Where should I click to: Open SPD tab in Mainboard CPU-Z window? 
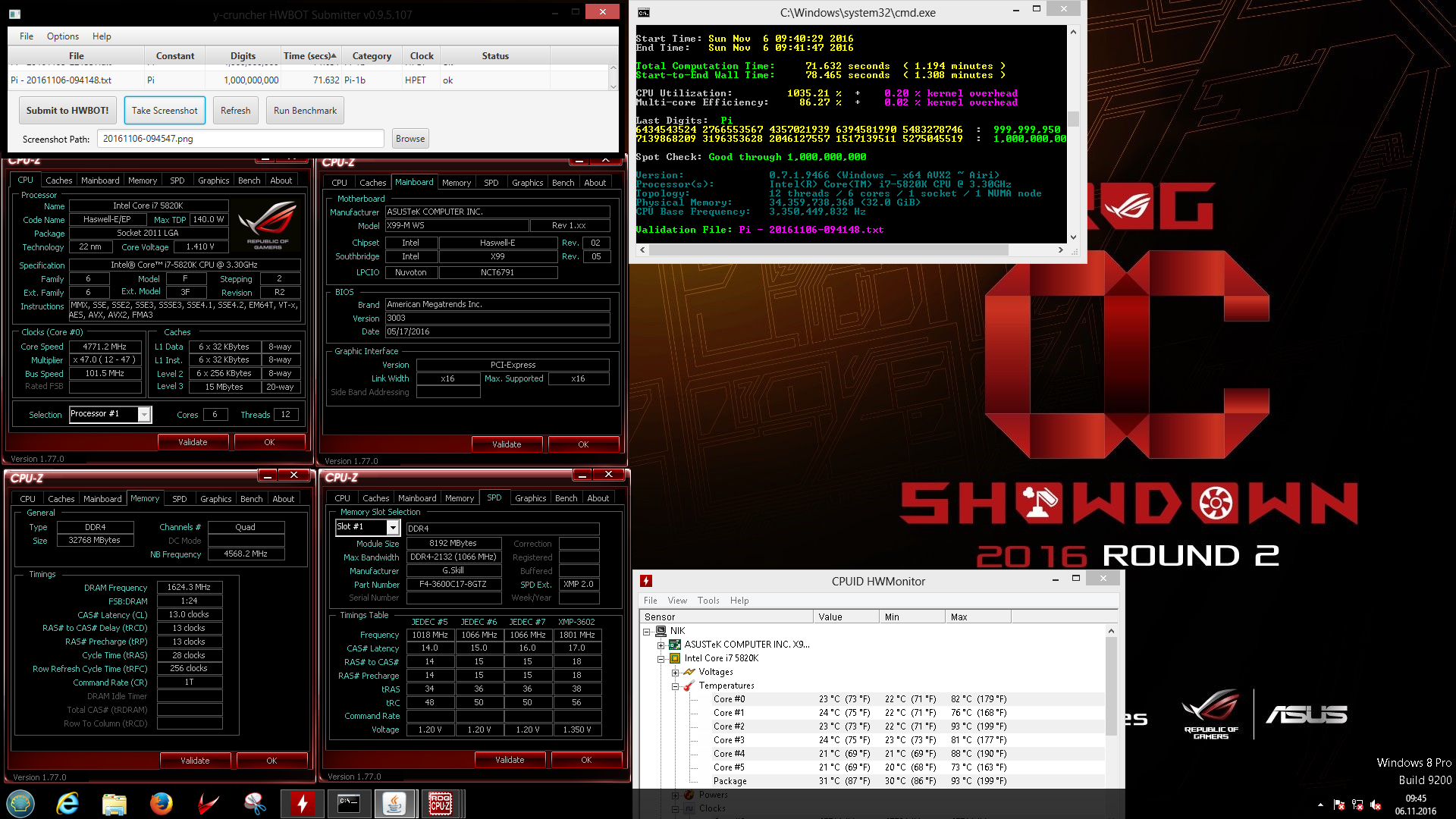491,183
